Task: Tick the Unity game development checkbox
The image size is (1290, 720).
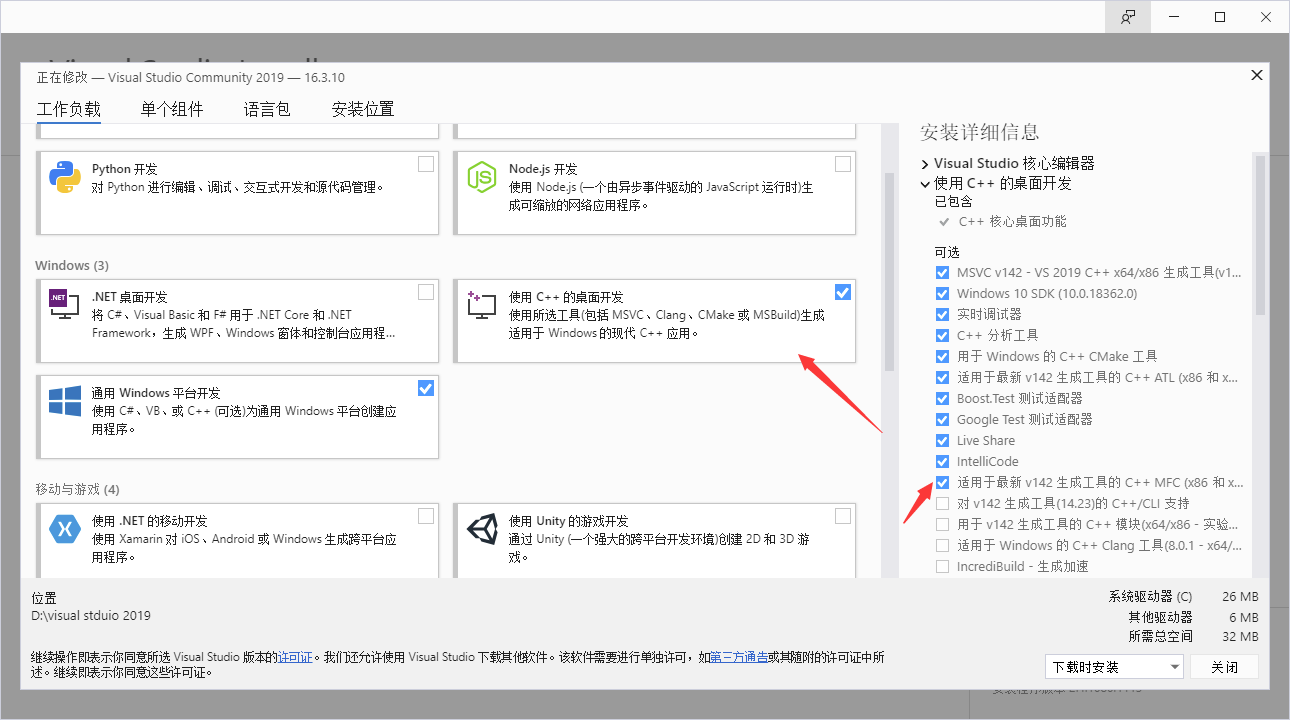Action: [x=843, y=516]
